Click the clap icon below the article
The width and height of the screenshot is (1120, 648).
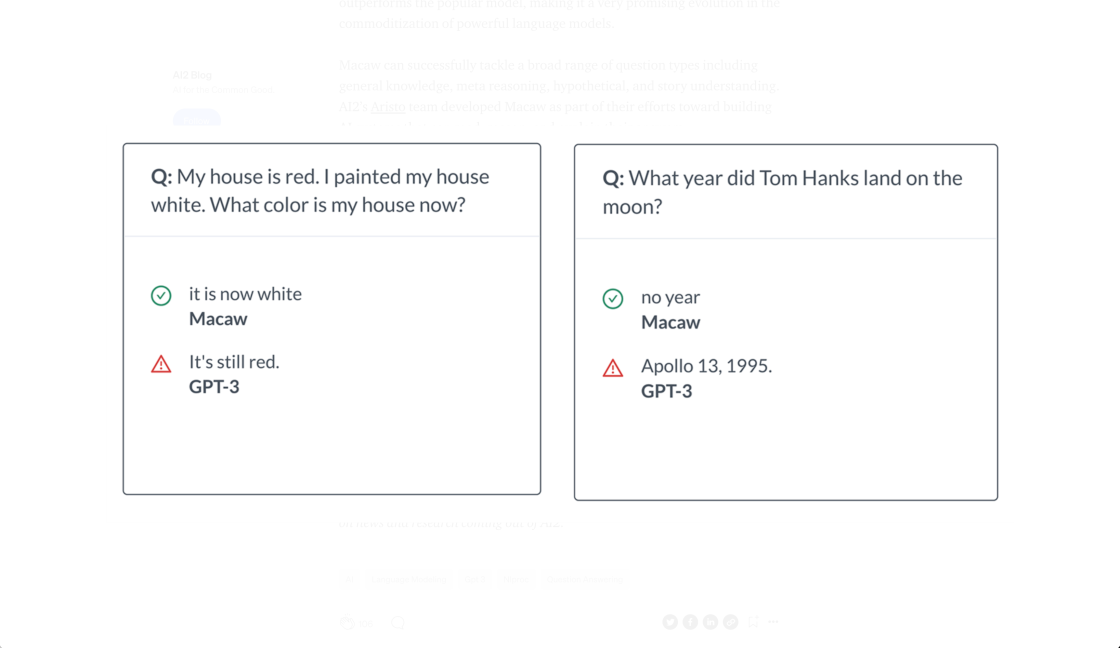pos(347,622)
